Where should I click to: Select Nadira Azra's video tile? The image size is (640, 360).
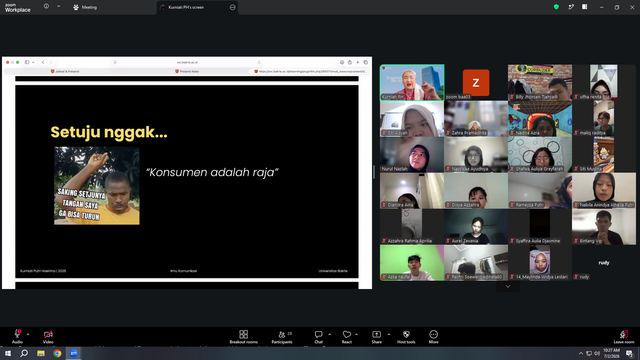point(540,118)
